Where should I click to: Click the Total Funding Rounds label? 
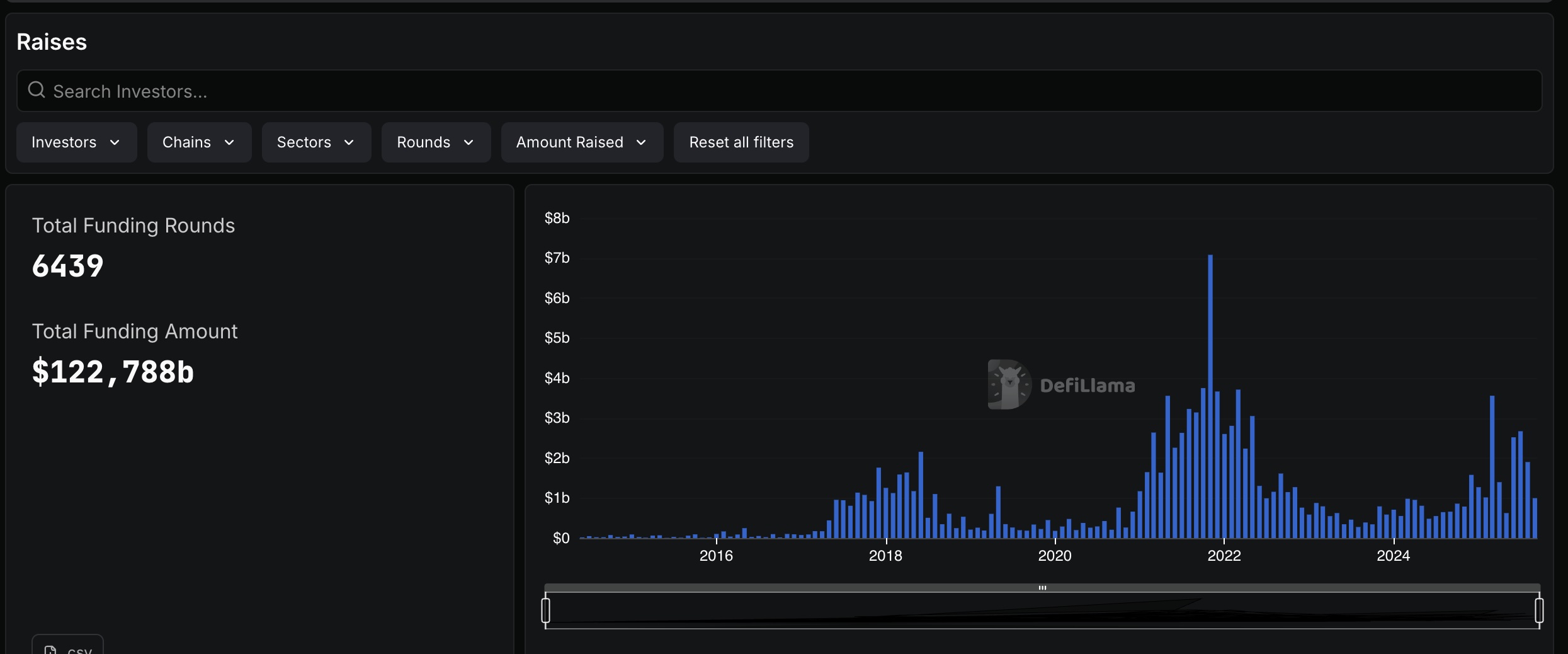click(134, 226)
